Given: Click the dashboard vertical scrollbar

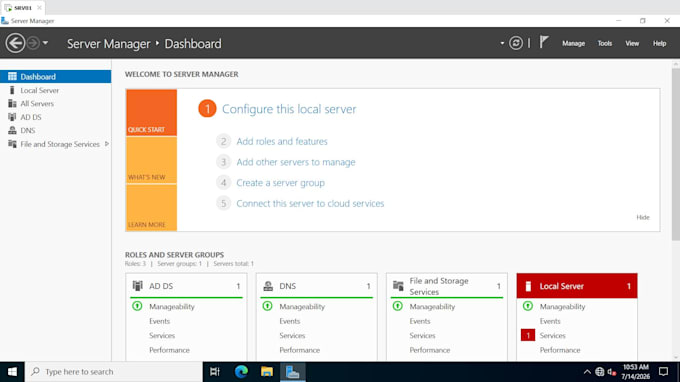Looking at the screenshot, I should (676, 154).
